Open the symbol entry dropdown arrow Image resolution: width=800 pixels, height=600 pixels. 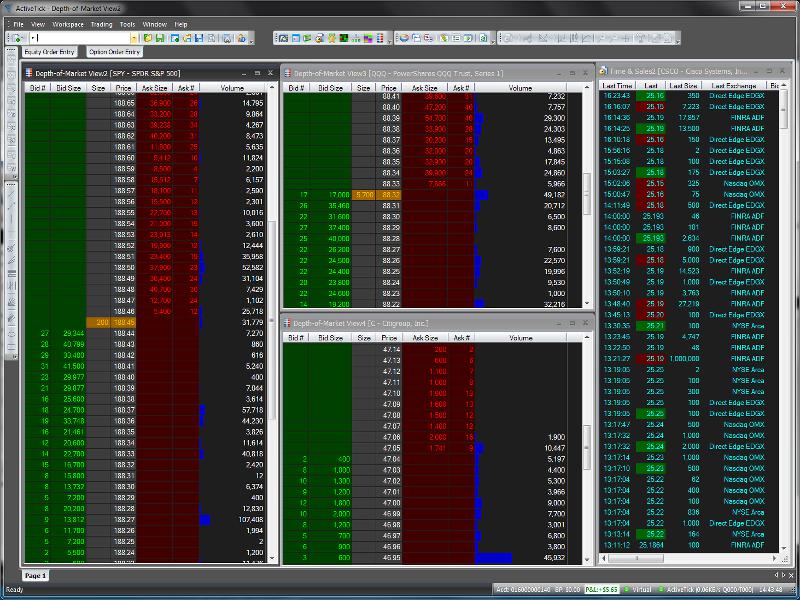pyautogui.click(x=134, y=38)
